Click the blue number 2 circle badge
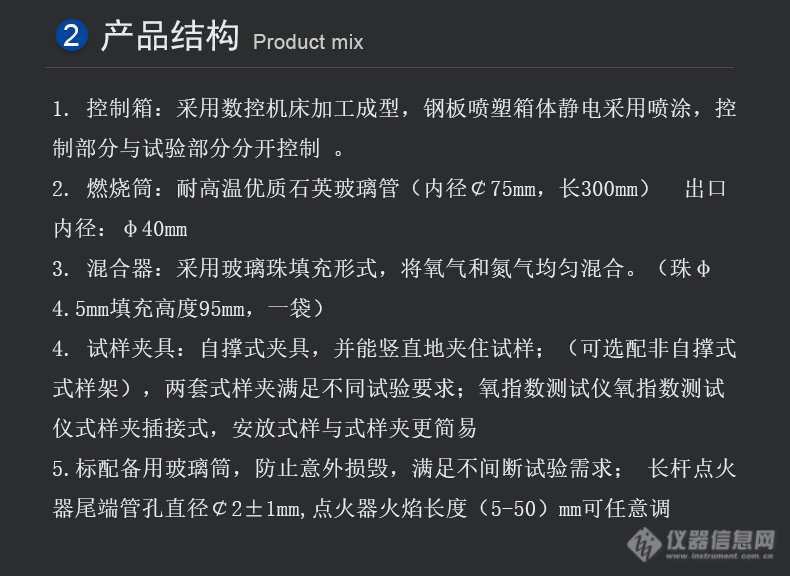The image size is (790, 576). point(72,36)
